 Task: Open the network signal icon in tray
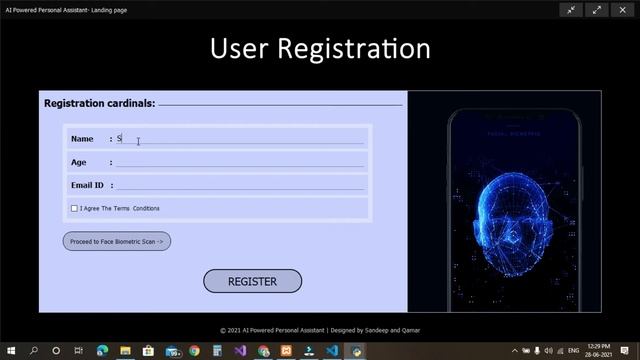(x=560, y=351)
